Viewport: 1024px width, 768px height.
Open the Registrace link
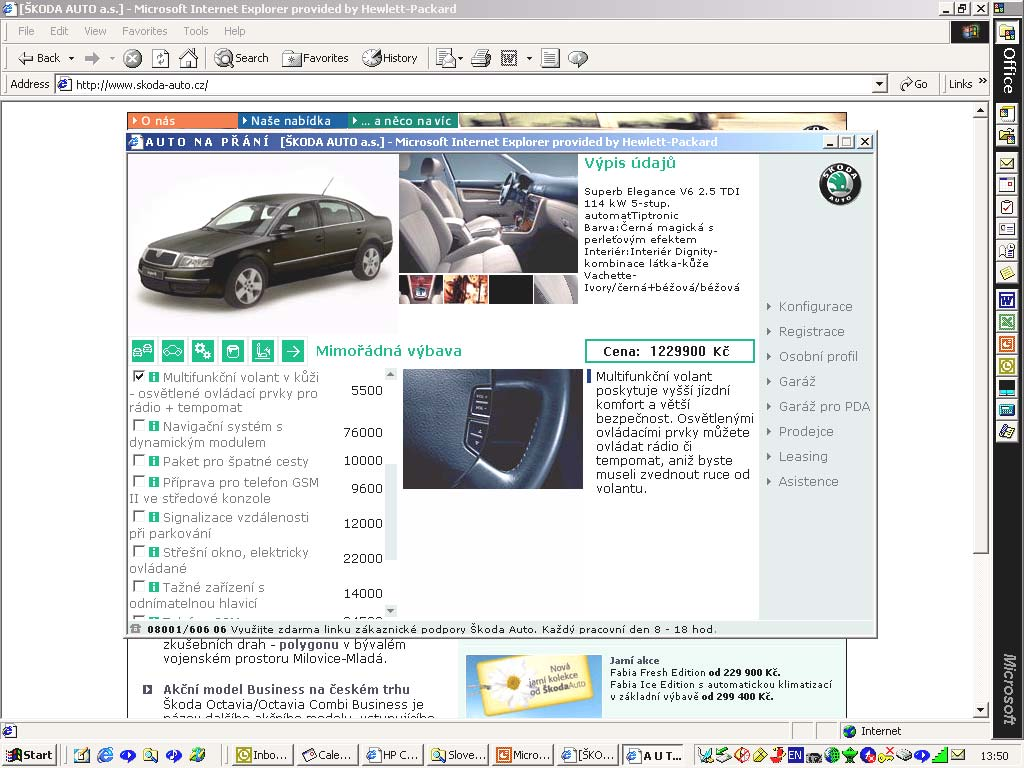[811, 332]
